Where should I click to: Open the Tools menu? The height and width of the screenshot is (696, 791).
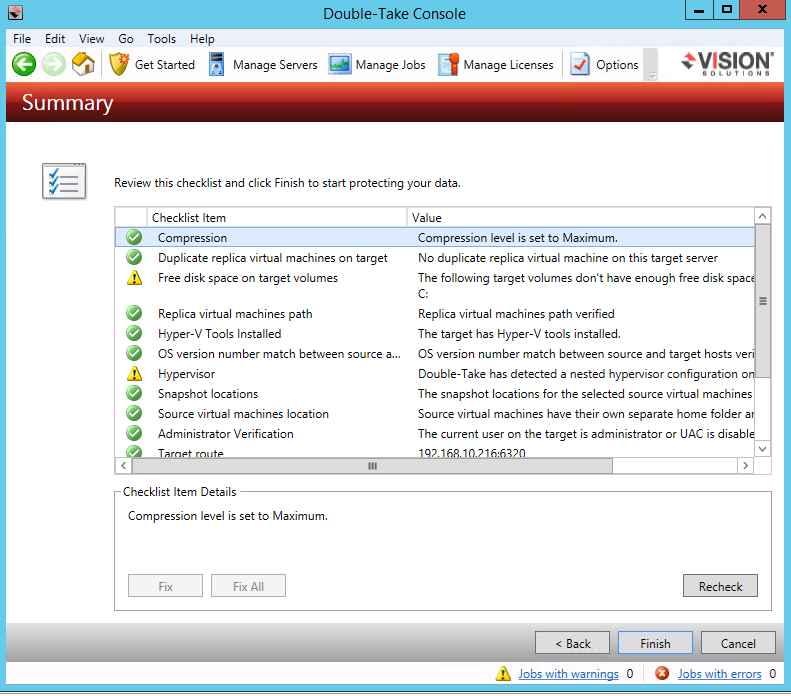point(161,39)
